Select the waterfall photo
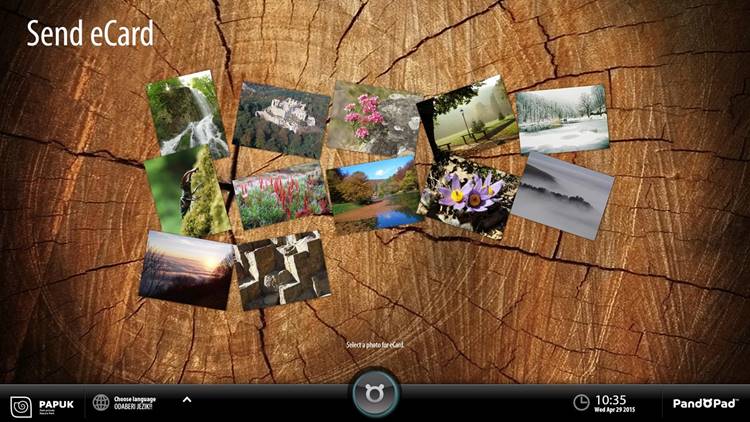Screen dimensions: 750x422 click(187, 114)
